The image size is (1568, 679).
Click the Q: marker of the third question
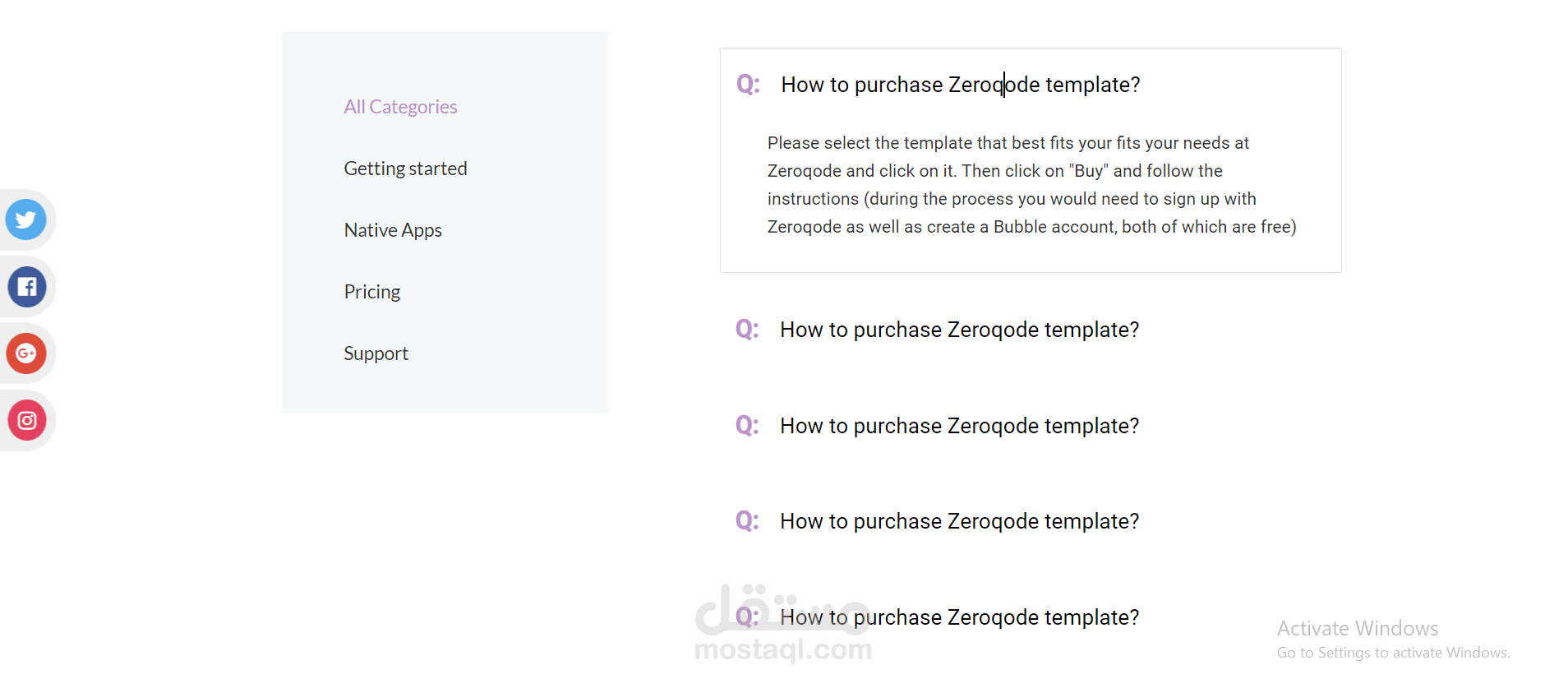click(747, 425)
